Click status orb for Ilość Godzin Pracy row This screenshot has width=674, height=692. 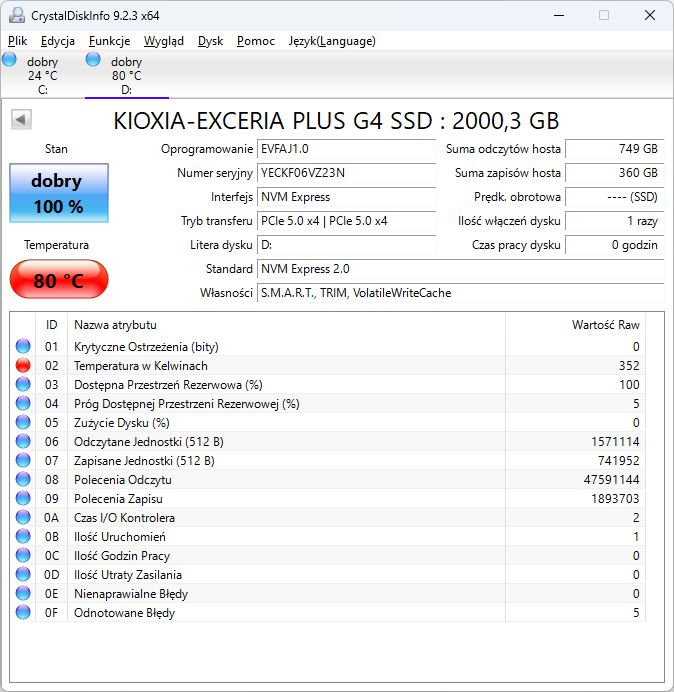tap(23, 555)
